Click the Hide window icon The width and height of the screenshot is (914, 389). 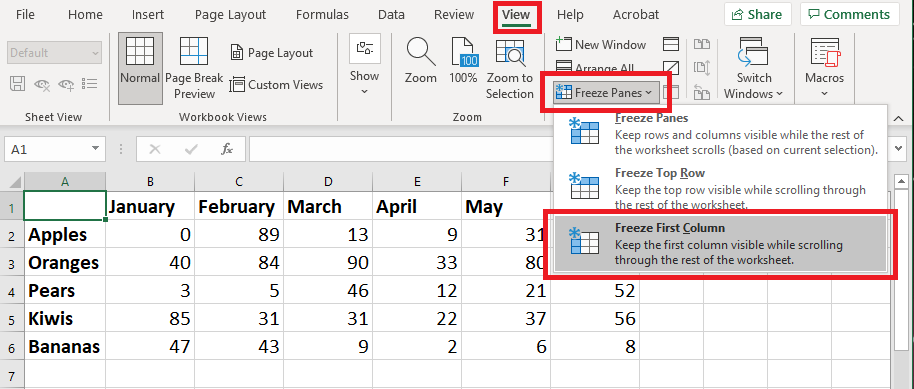click(x=672, y=67)
